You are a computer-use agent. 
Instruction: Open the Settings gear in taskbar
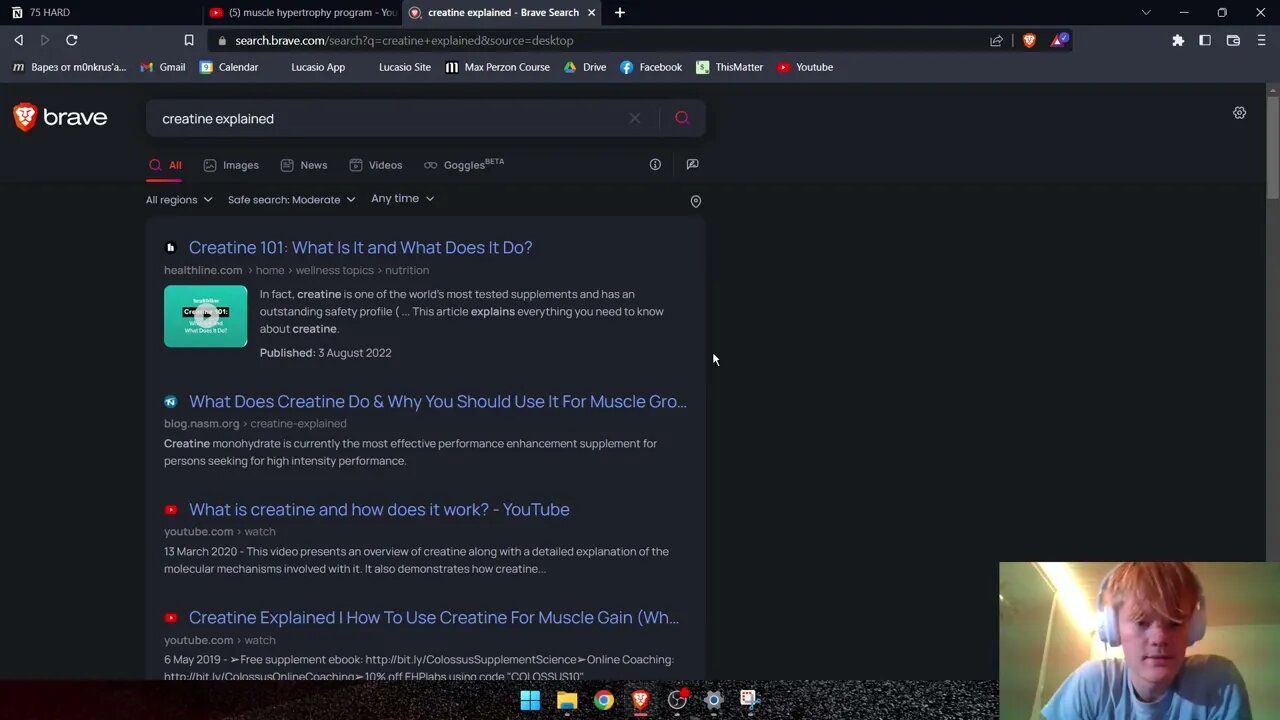(713, 700)
